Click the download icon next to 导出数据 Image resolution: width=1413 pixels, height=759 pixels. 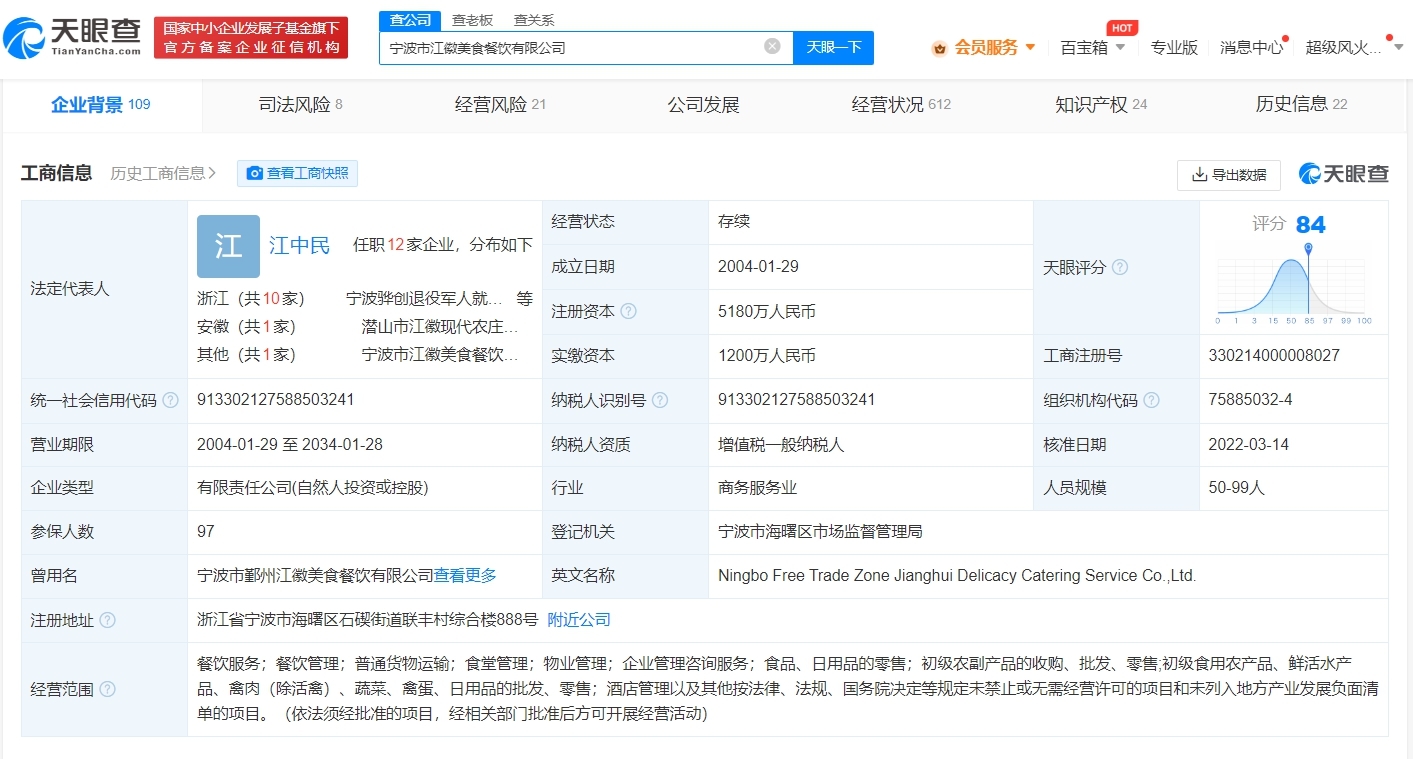pos(1197,175)
